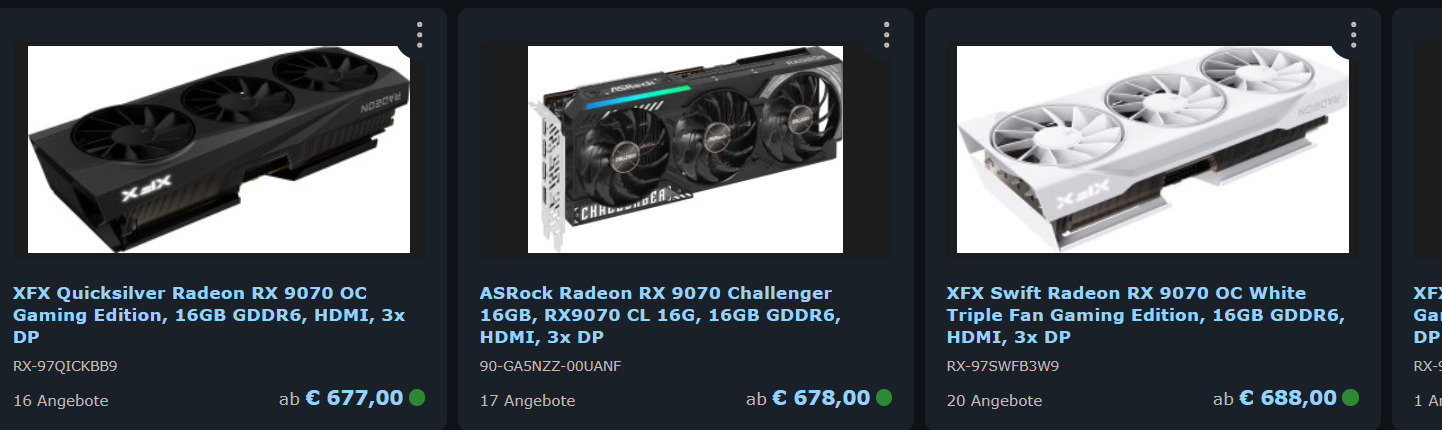
Task: Open three-dot menu on XFX Quicksilver card
Action: 420,35
